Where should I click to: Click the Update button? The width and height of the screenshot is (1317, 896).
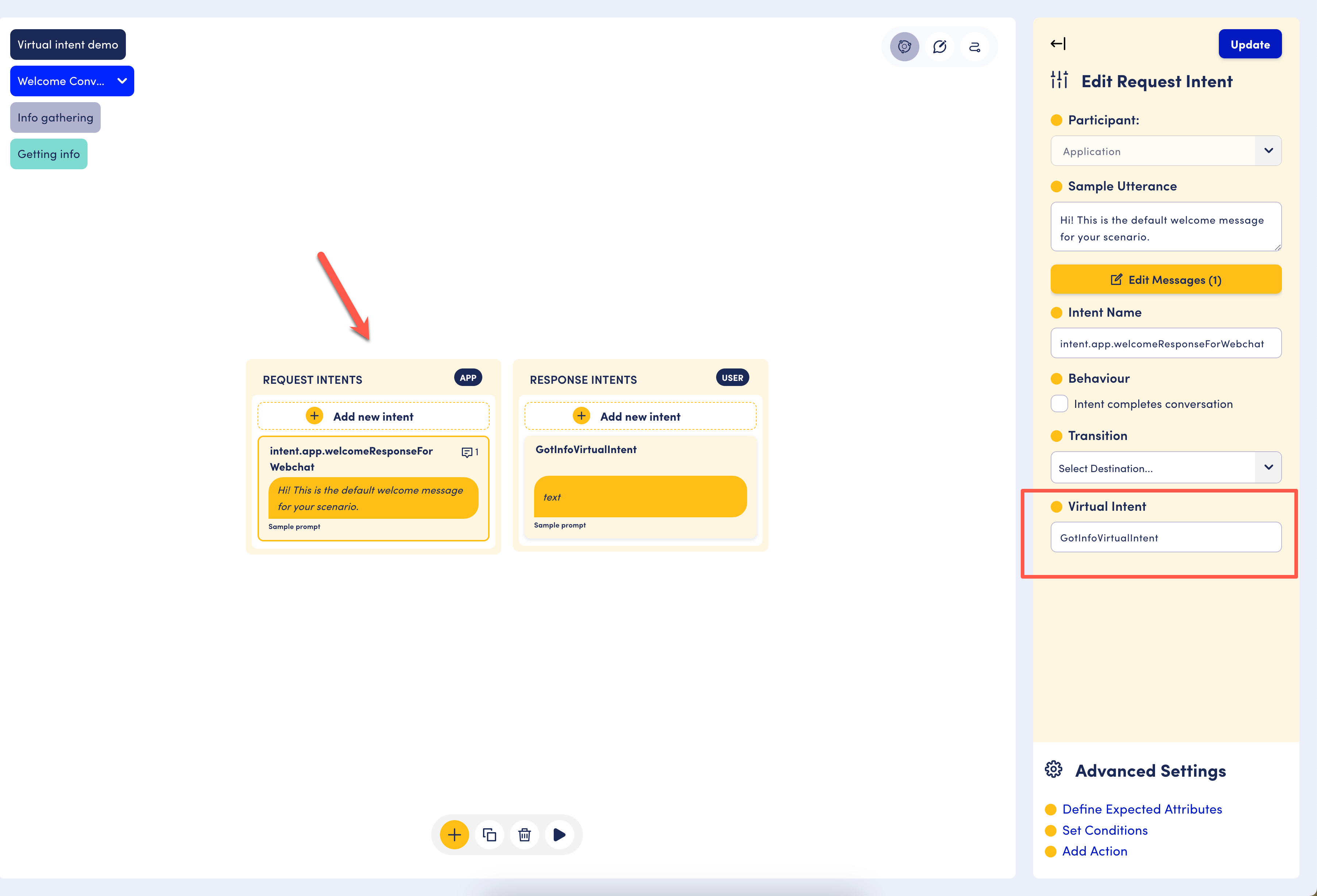[1250, 44]
